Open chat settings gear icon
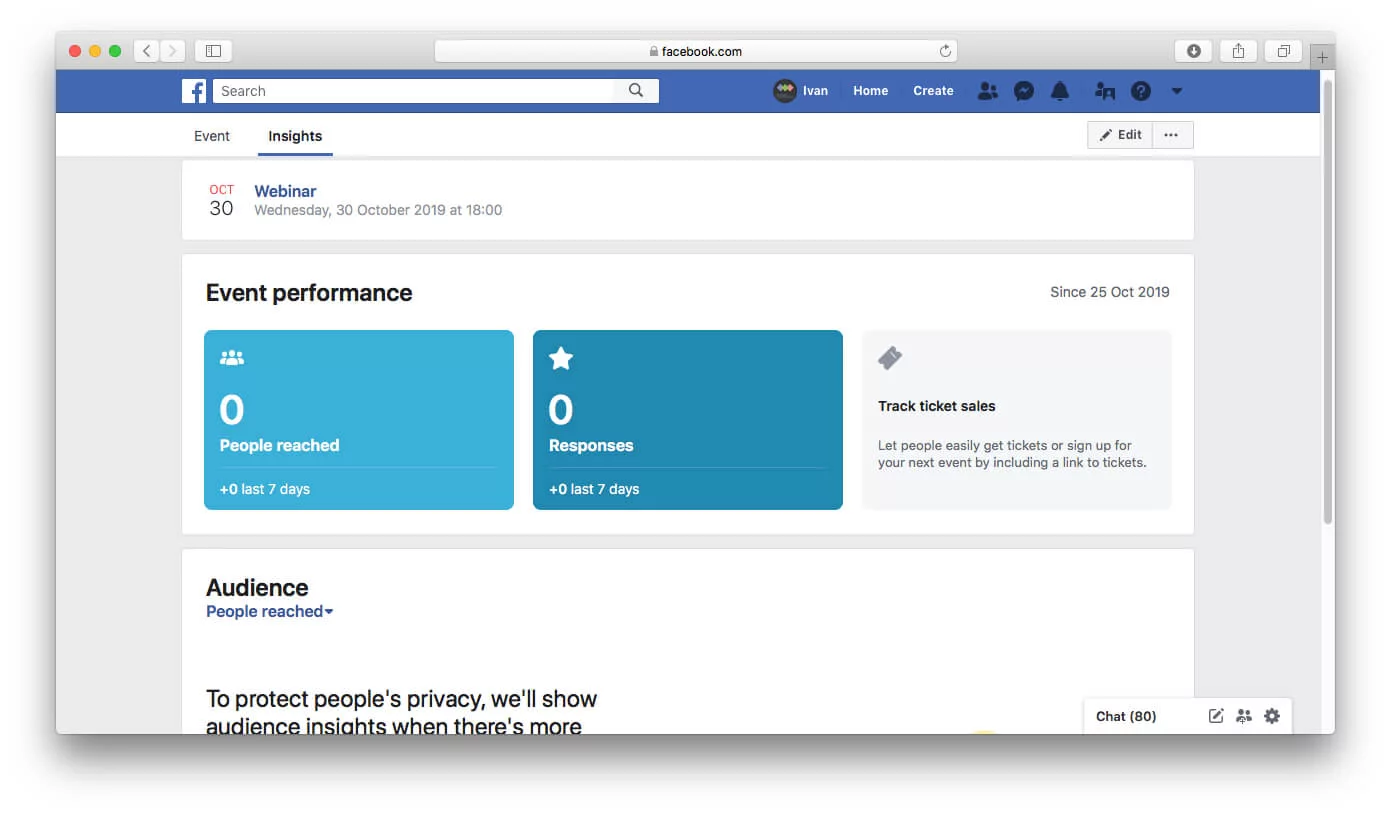 [1272, 716]
